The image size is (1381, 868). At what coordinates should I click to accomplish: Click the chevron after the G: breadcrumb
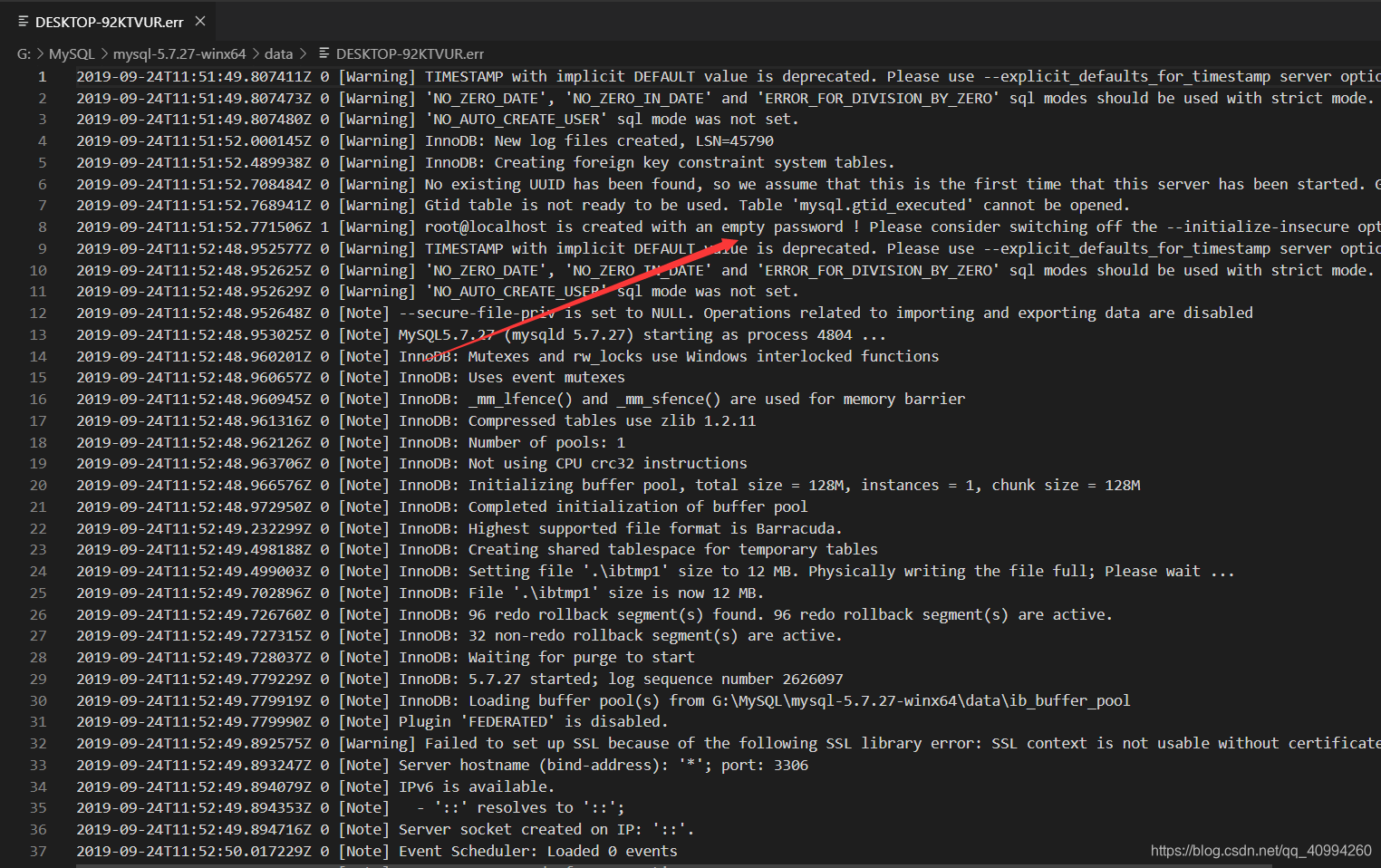(x=40, y=53)
